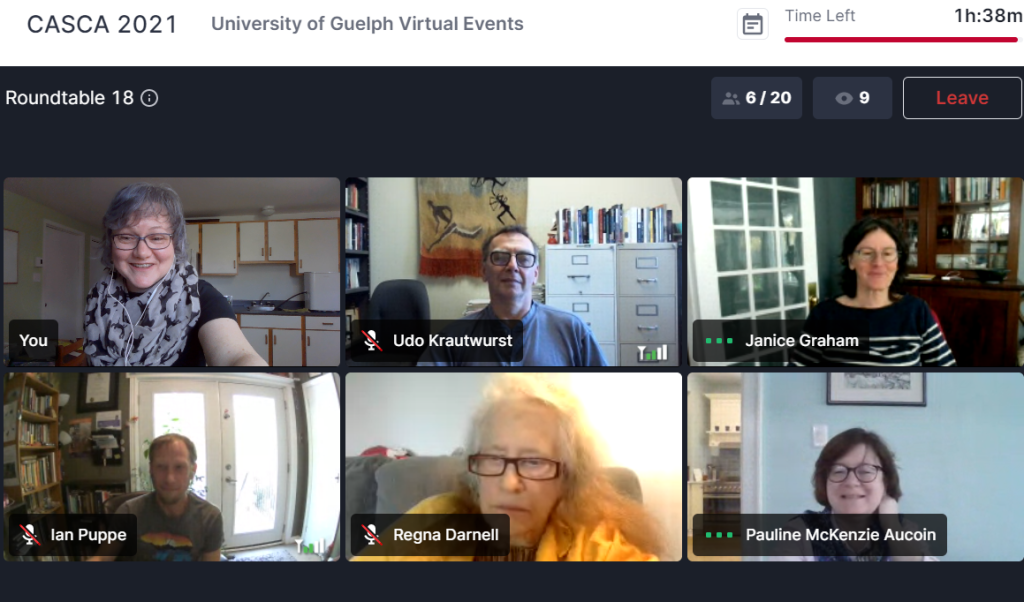Viewport: 1024px width, 602px height.
Task: Leave the roundtable
Action: point(962,98)
